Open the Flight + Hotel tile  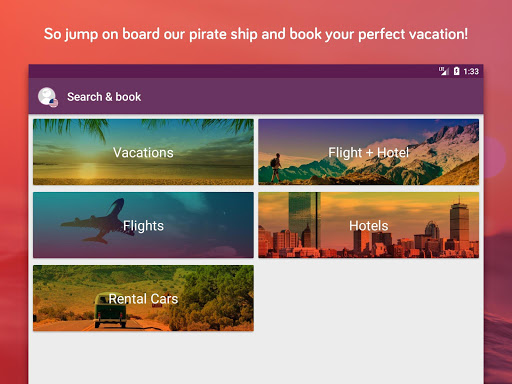click(369, 152)
